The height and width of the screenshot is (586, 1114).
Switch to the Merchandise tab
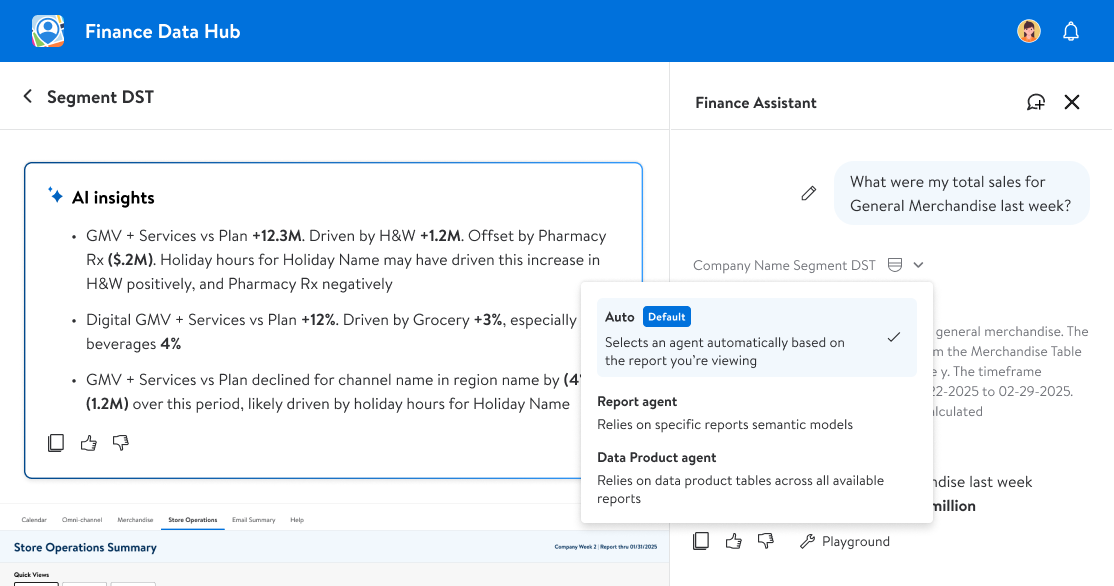coord(135,520)
